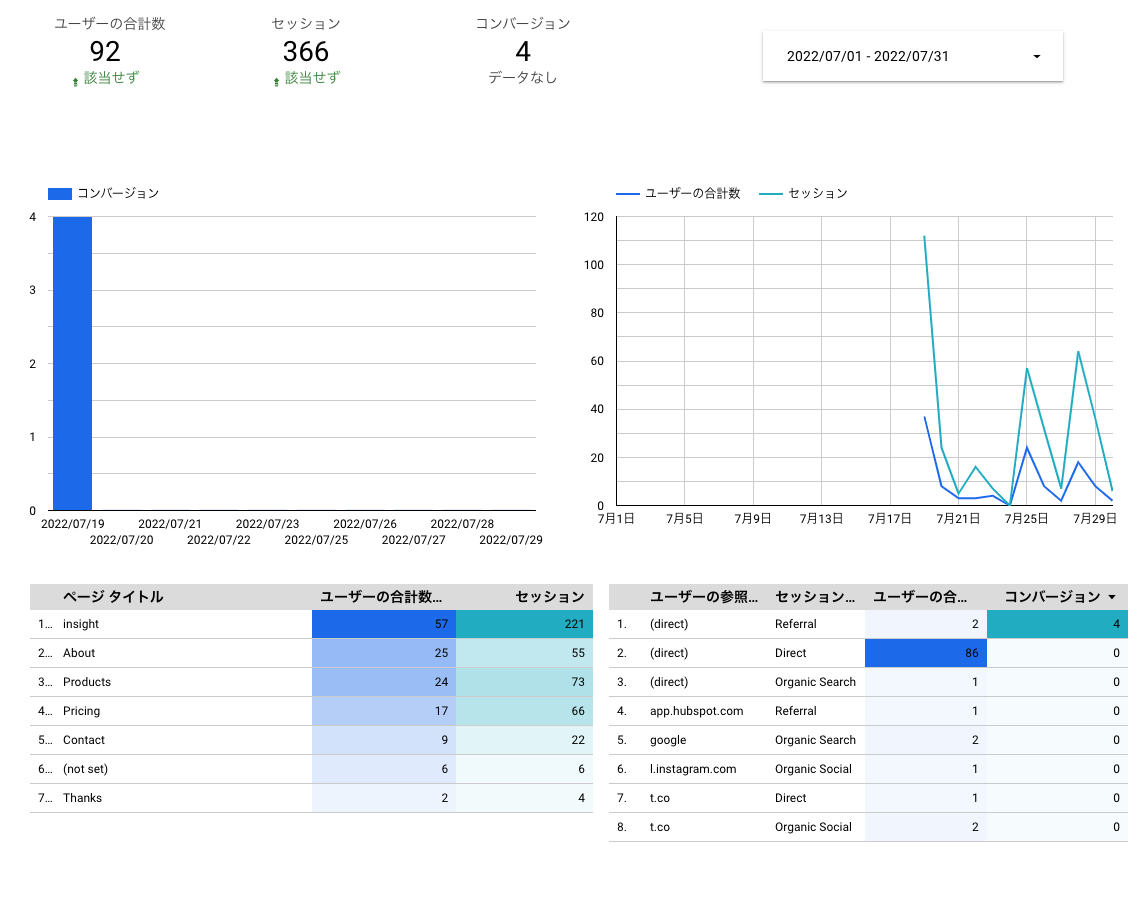This screenshot has width=1148, height=923.
Task: Click 該当せず under ユーザーの合計数 scorecard
Action: 111,78
